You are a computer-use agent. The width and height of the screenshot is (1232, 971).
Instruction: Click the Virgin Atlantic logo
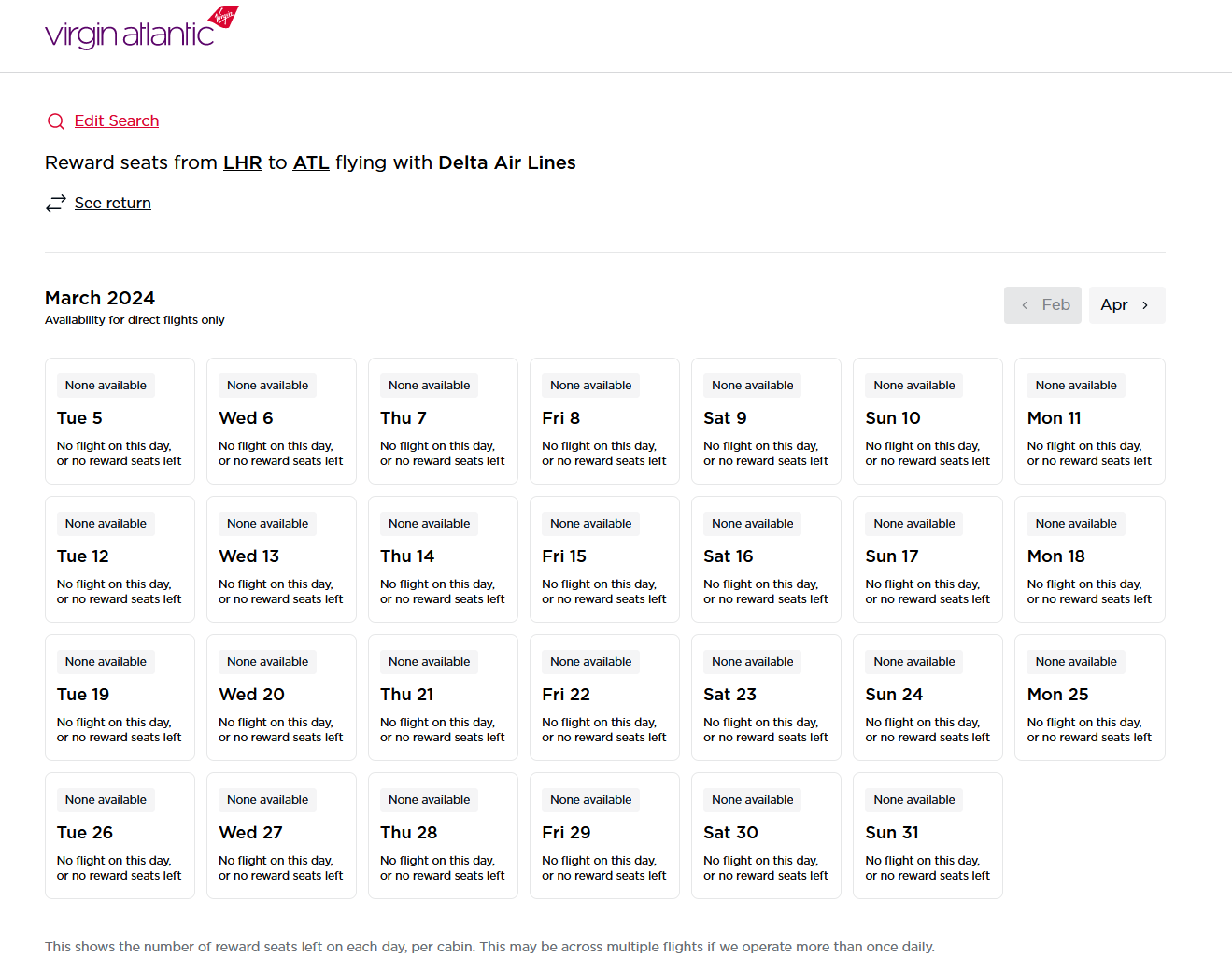(141, 29)
